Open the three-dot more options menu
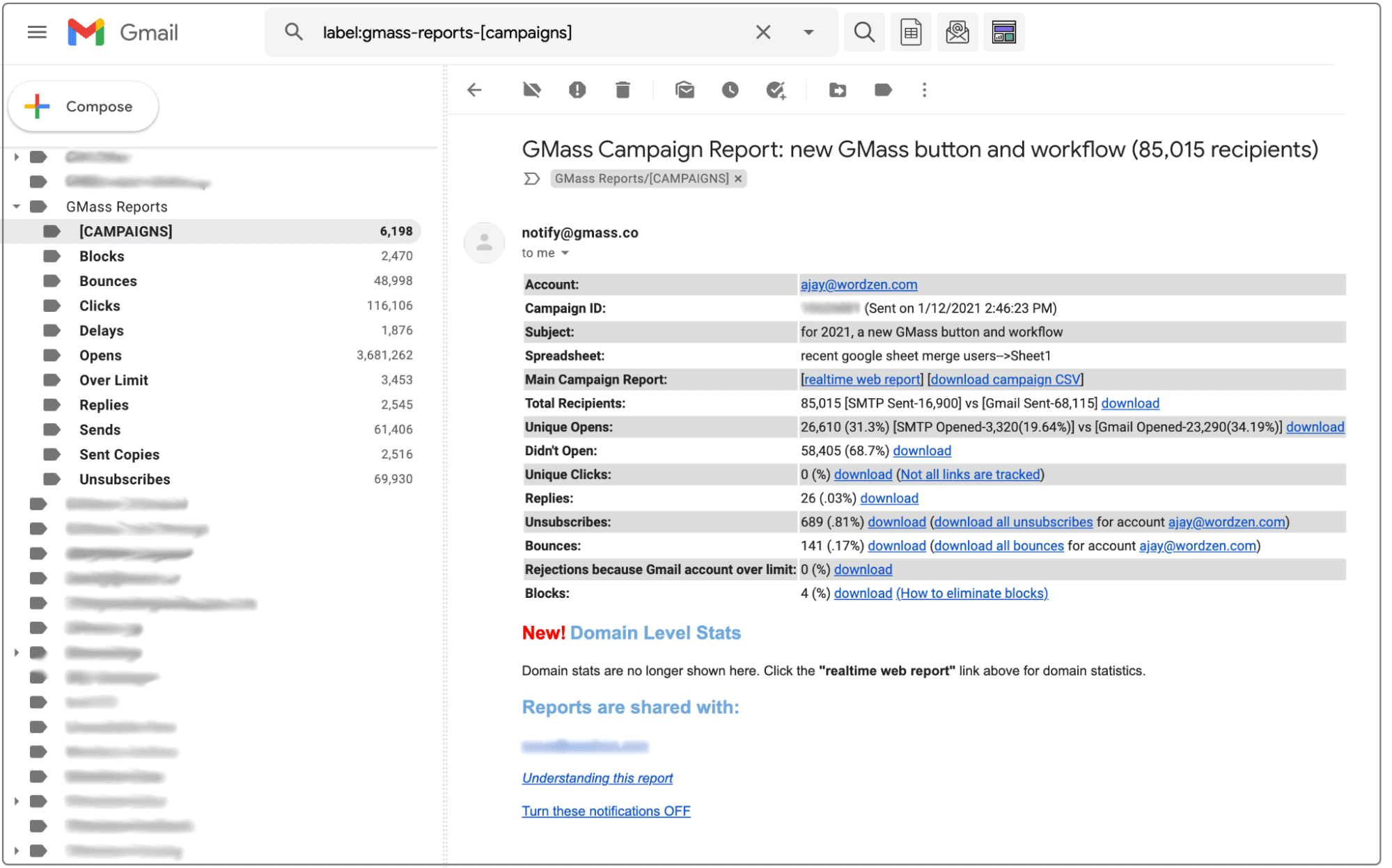Viewport: 1392px width, 868px height. coord(924,90)
